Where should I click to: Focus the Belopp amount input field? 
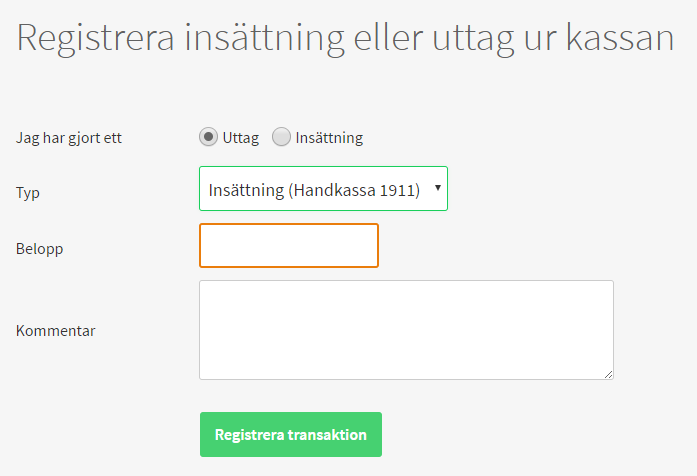tap(289, 246)
